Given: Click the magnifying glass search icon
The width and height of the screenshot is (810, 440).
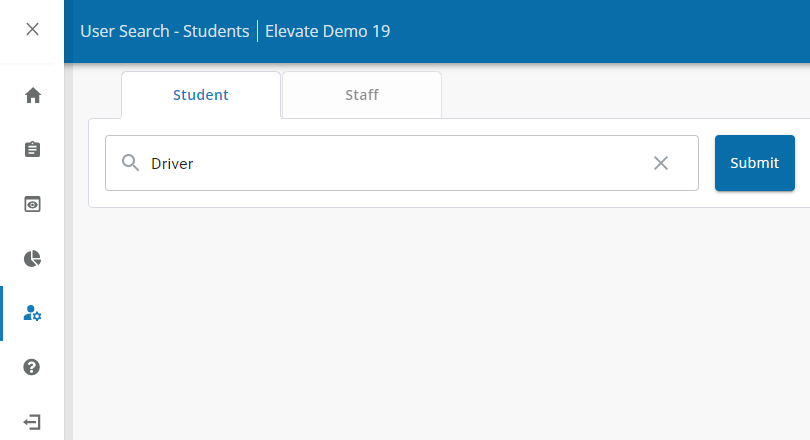Looking at the screenshot, I should point(130,163).
